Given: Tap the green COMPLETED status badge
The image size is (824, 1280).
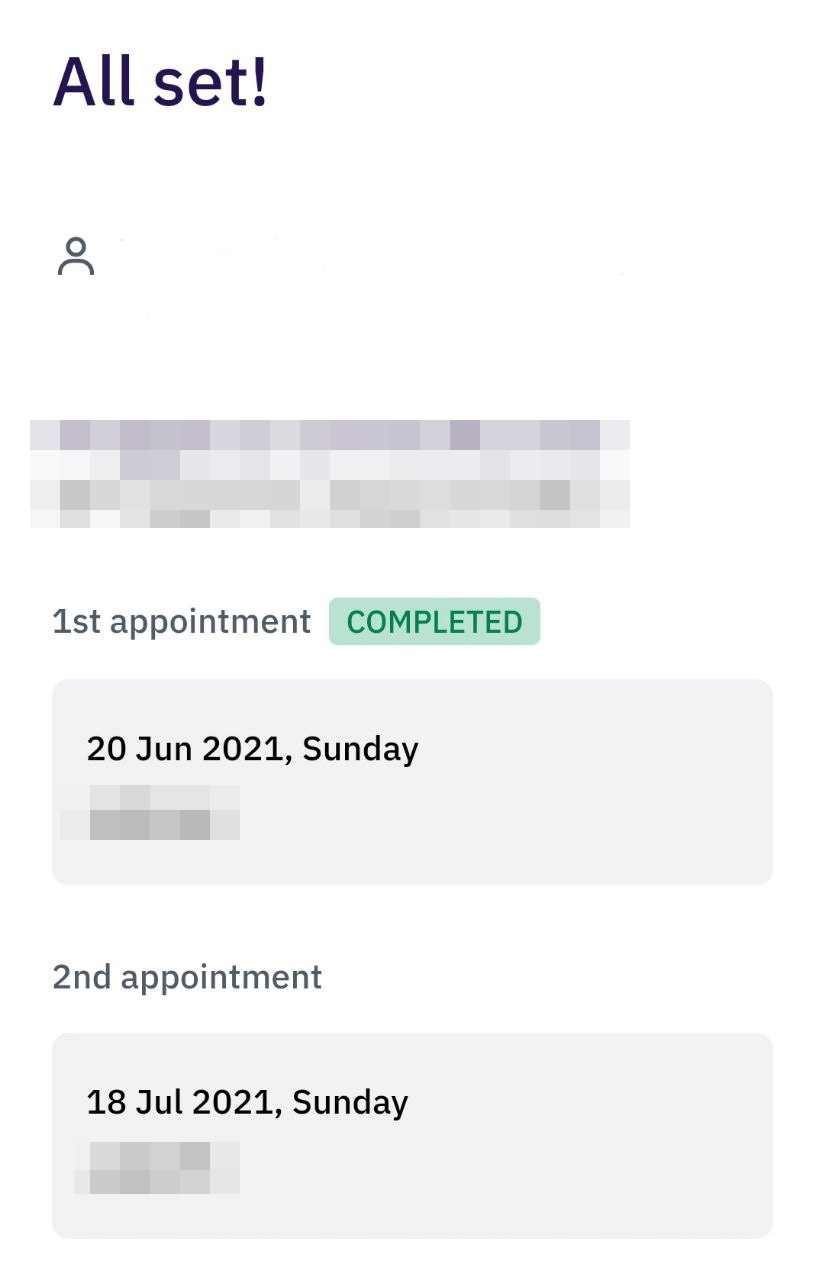Looking at the screenshot, I should click(x=434, y=622).
